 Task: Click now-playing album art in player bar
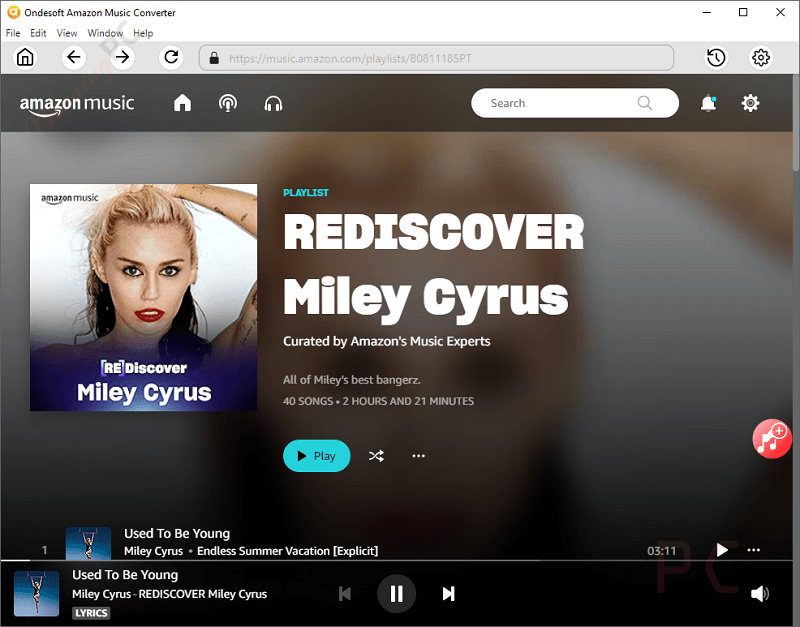coord(36,594)
